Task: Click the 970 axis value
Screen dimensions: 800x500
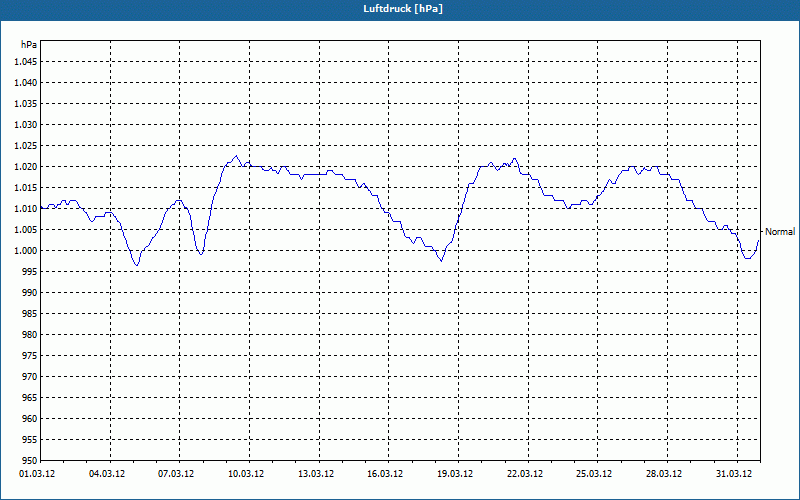Action: 30,377
